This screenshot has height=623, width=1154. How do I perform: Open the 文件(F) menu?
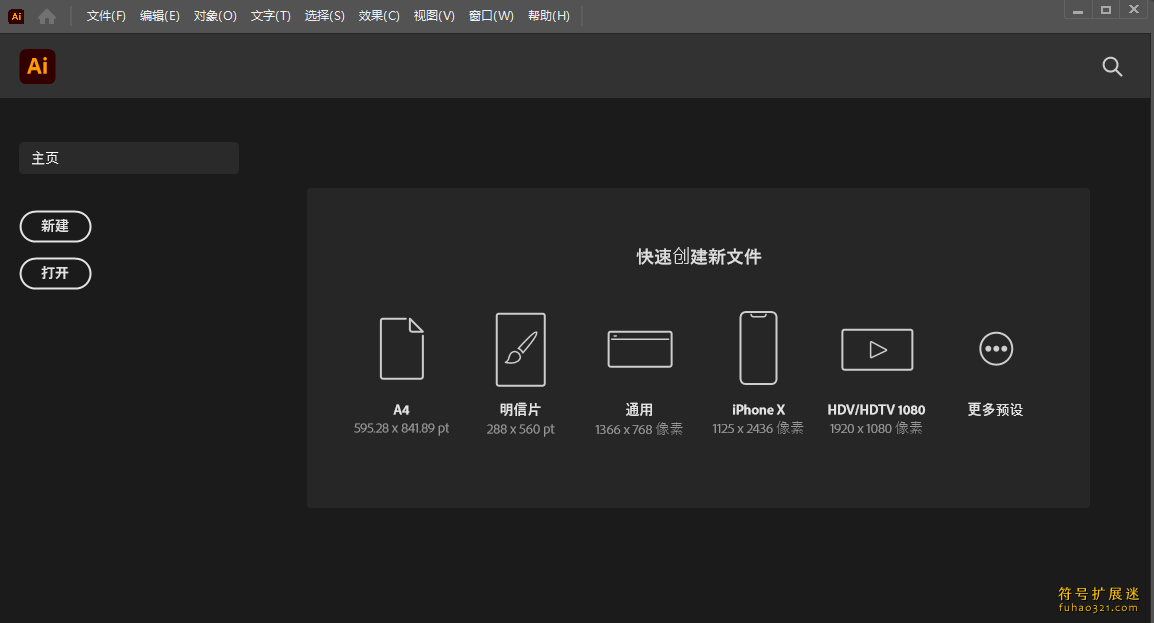point(106,16)
